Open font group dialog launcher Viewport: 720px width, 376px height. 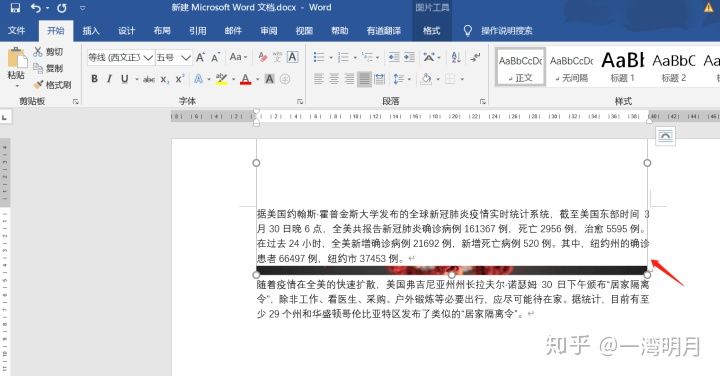pos(300,101)
